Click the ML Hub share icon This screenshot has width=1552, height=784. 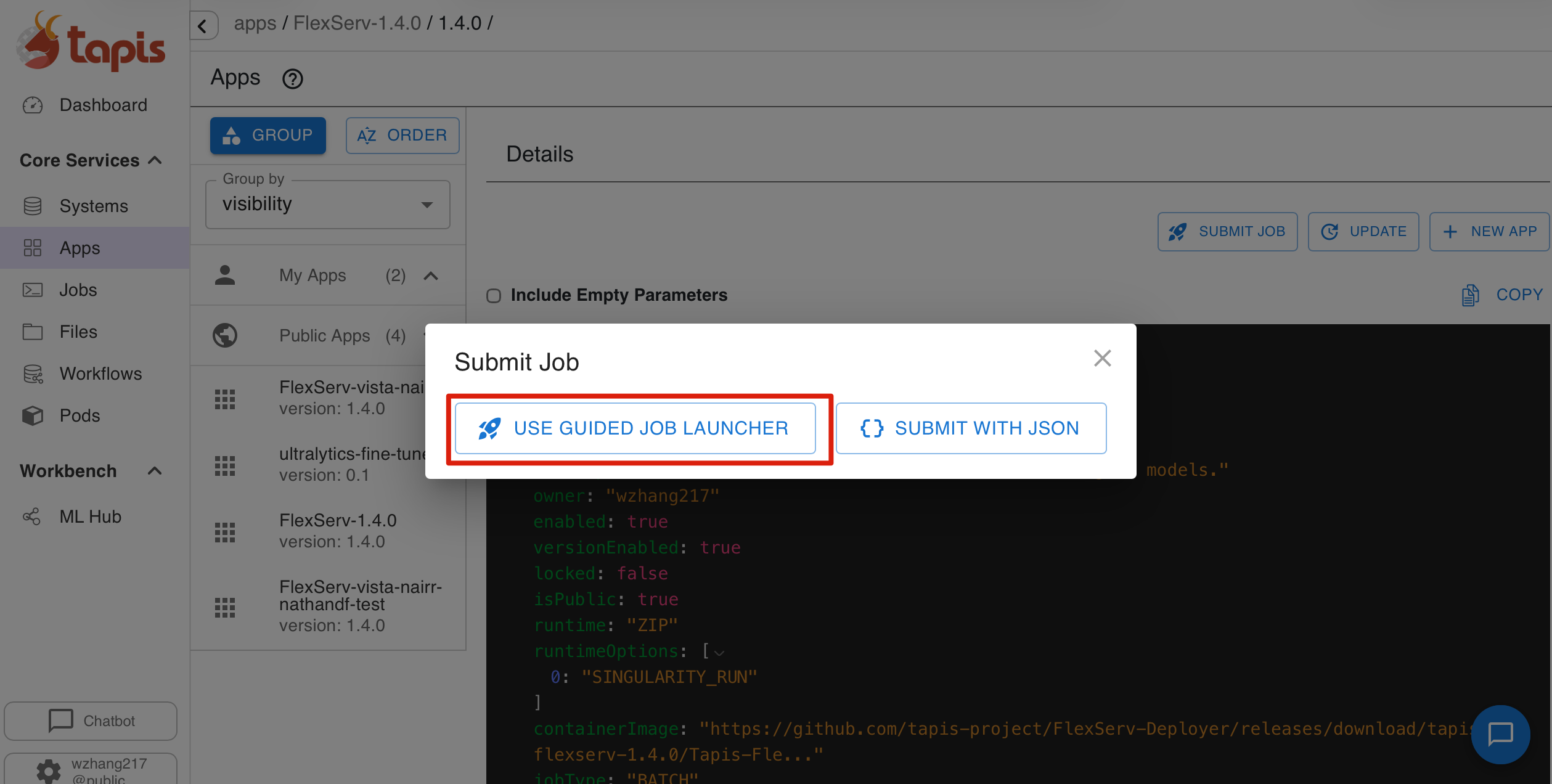click(x=32, y=517)
